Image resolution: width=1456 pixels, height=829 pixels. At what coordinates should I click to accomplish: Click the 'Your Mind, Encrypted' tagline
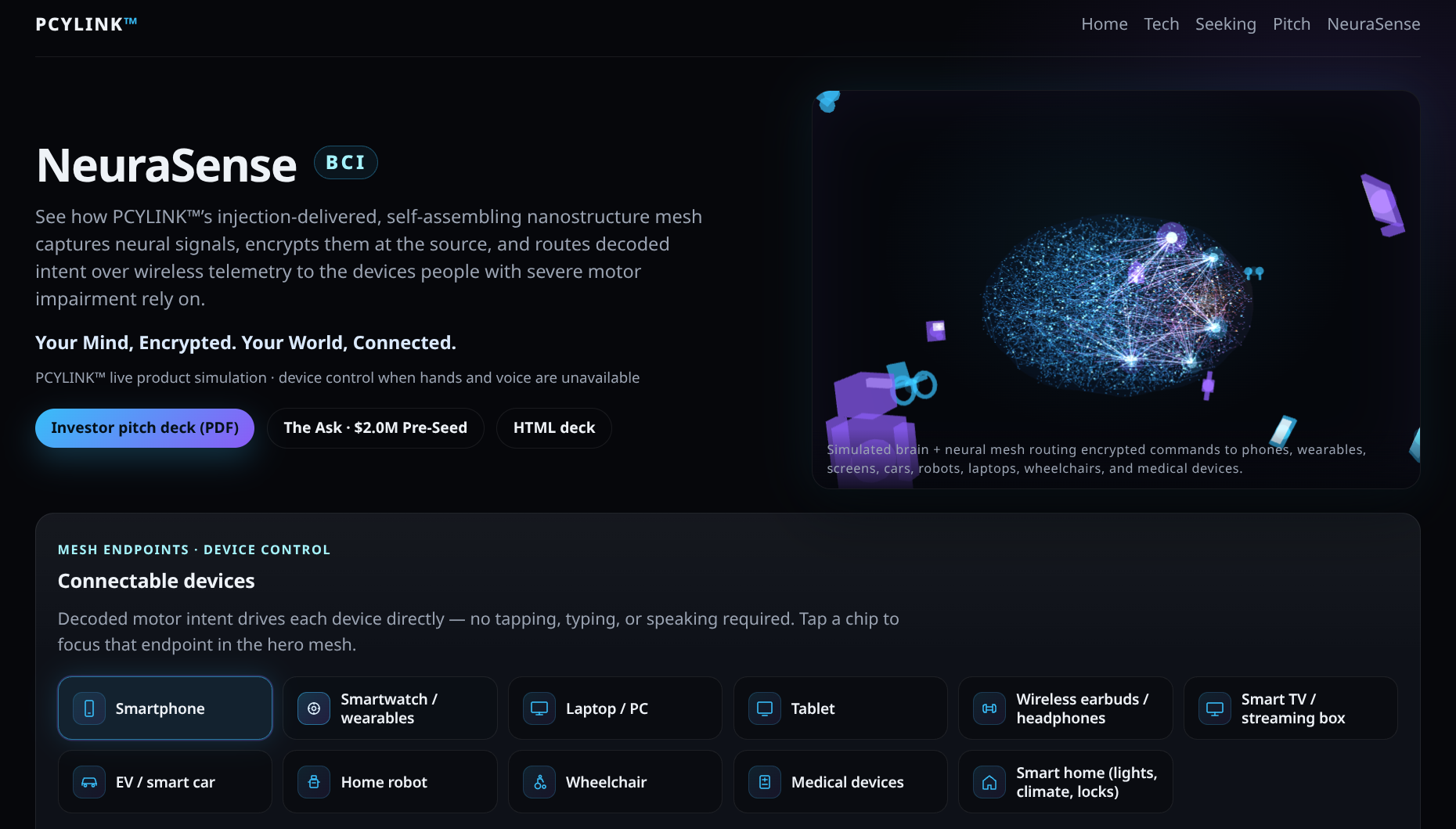[x=246, y=343]
